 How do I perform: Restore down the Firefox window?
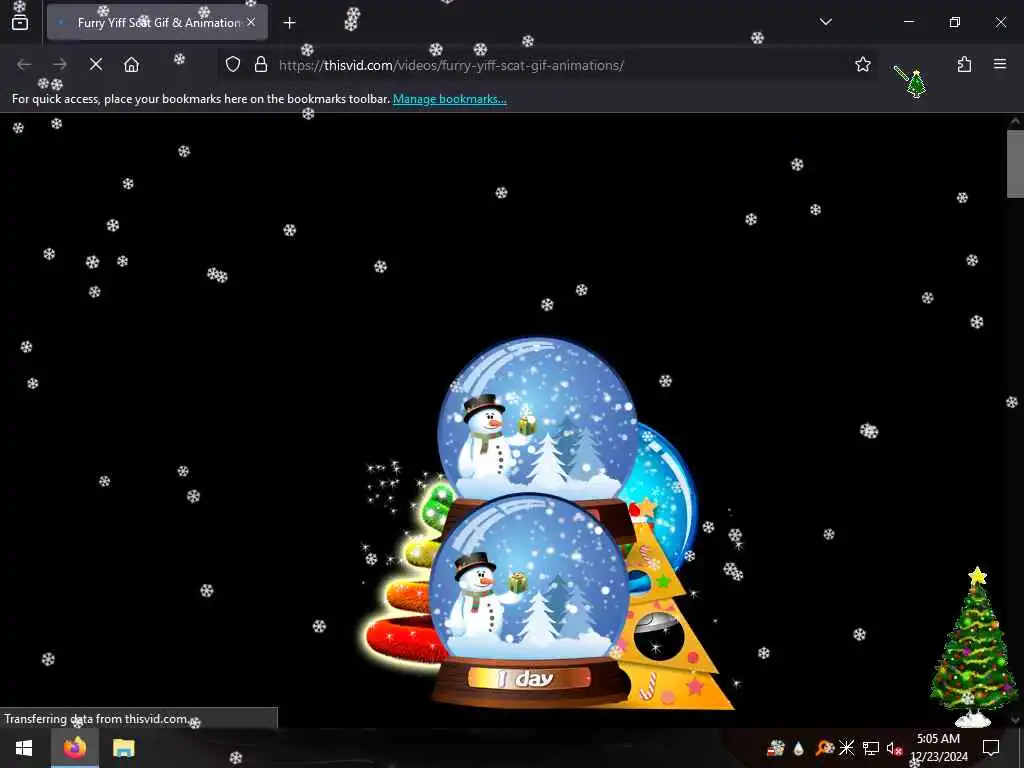(955, 22)
